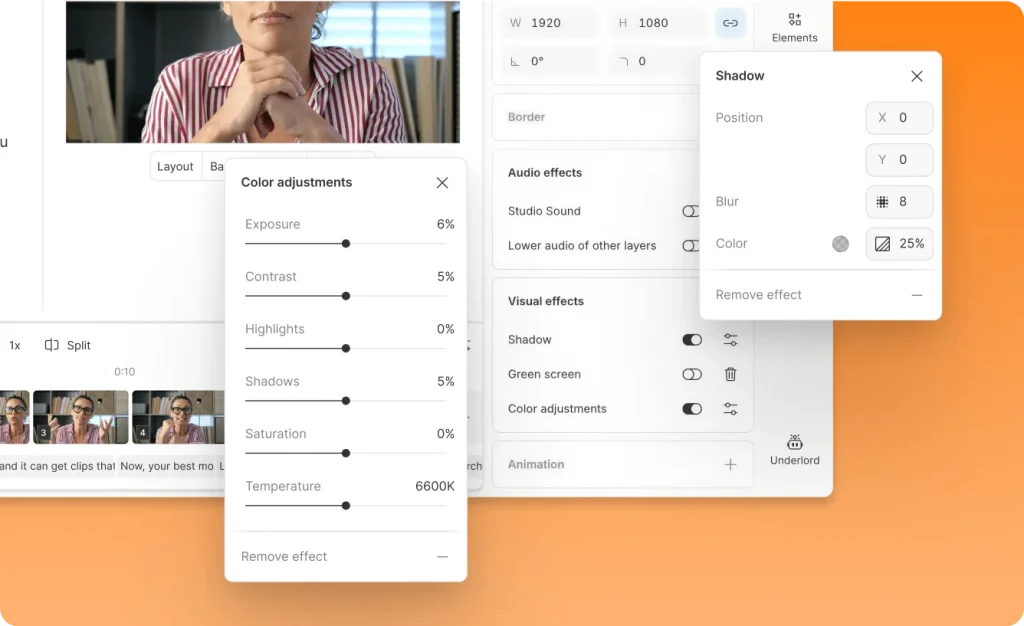Click the Split clip tool
The height and width of the screenshot is (626, 1024).
click(67, 345)
